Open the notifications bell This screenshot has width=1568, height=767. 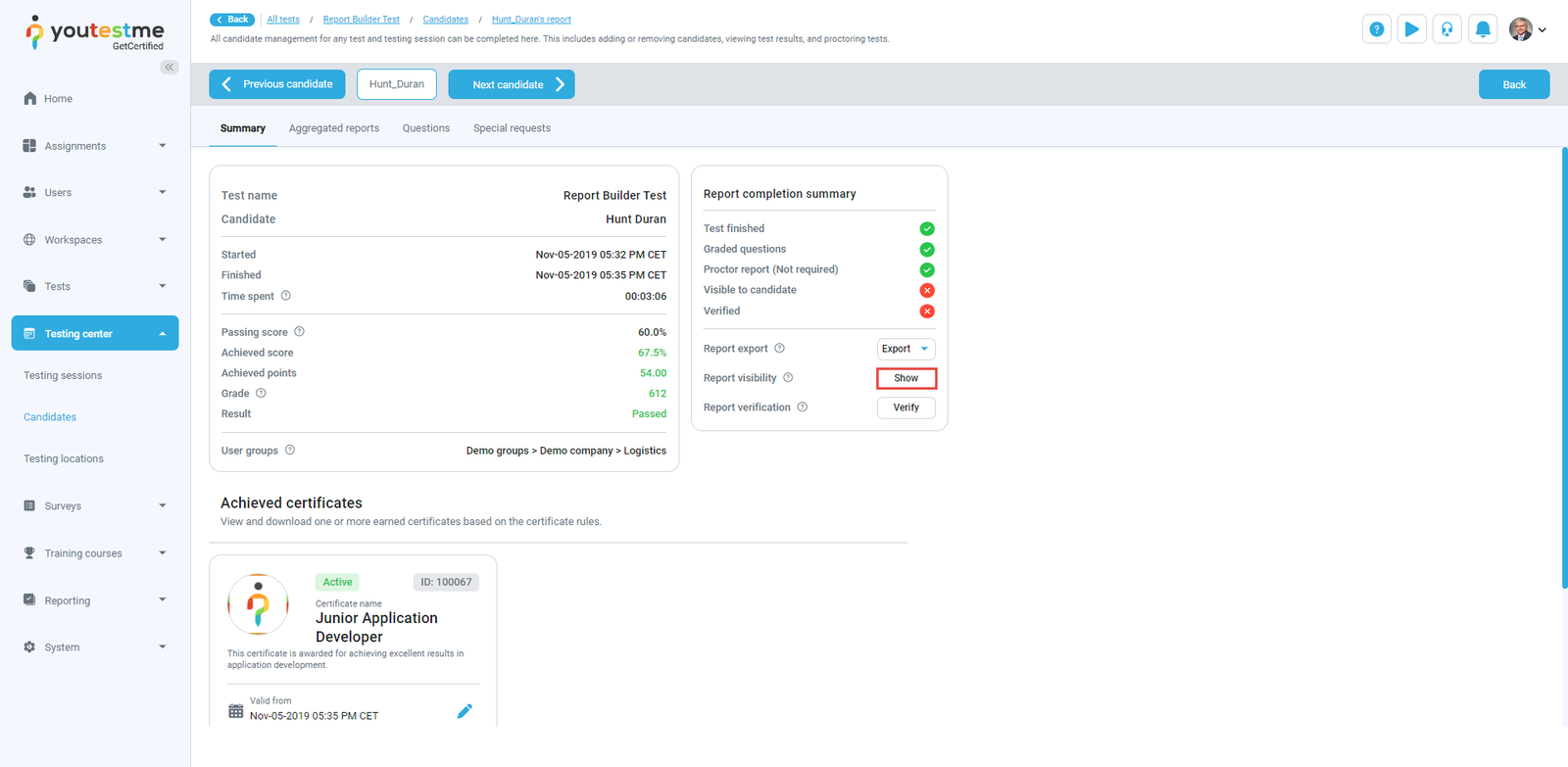pyautogui.click(x=1483, y=29)
